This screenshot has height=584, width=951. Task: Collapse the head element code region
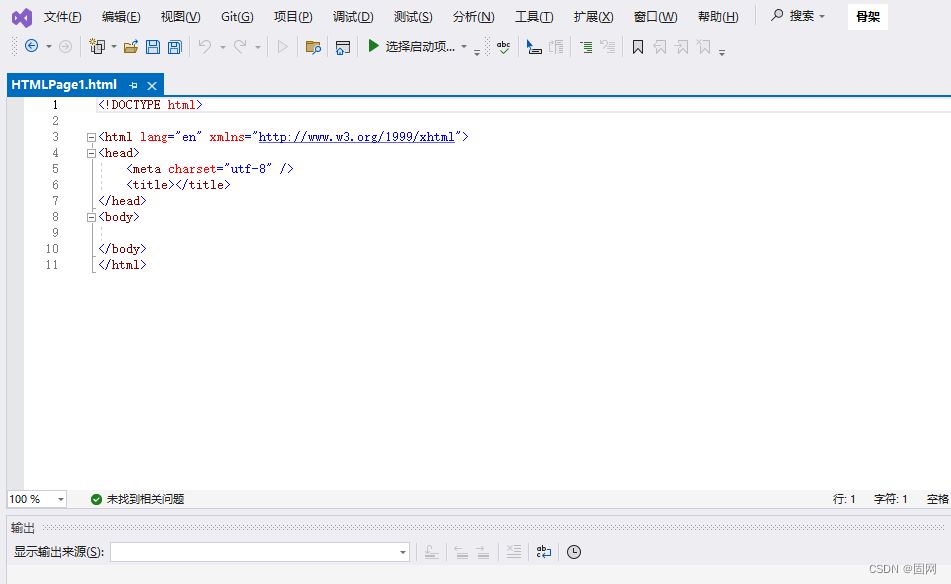click(x=90, y=152)
